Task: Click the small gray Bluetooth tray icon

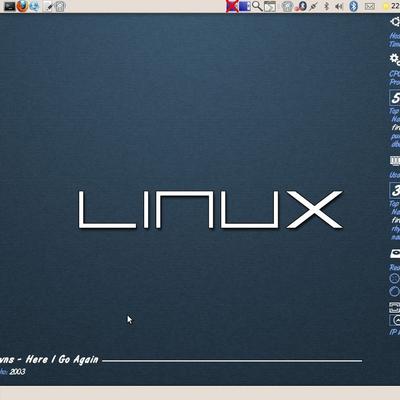Action: point(327,6)
